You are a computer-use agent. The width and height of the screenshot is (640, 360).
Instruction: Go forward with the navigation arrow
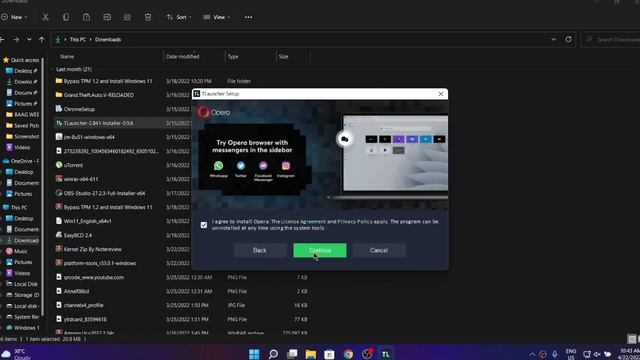pos(16,40)
